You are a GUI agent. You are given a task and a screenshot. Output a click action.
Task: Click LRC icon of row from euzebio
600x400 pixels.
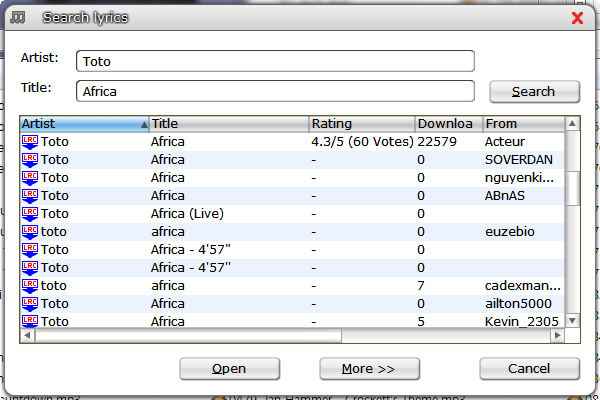point(30,232)
